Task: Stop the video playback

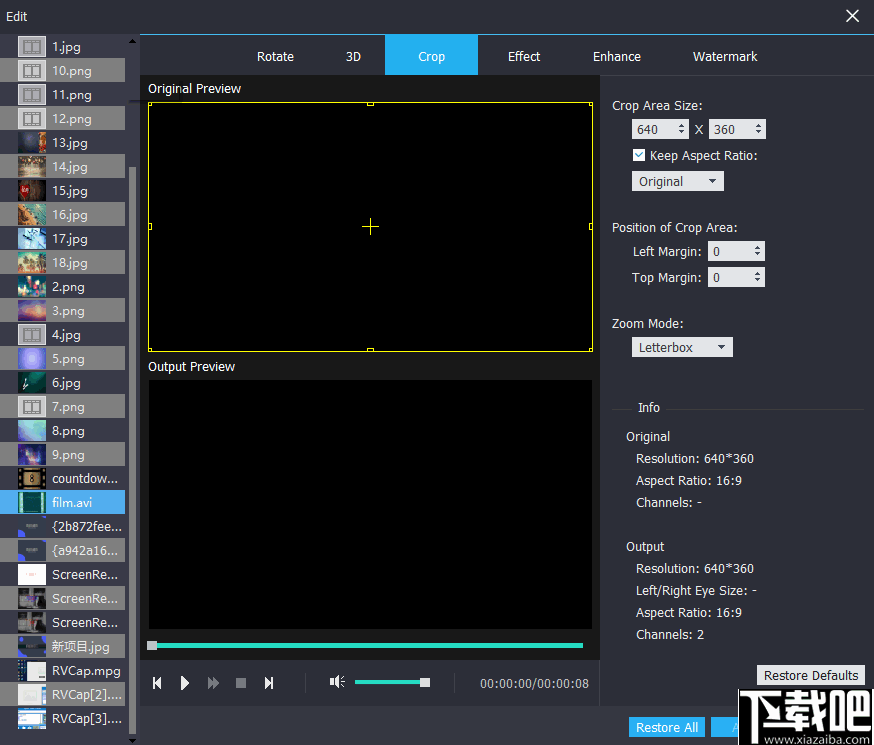Action: 240,682
